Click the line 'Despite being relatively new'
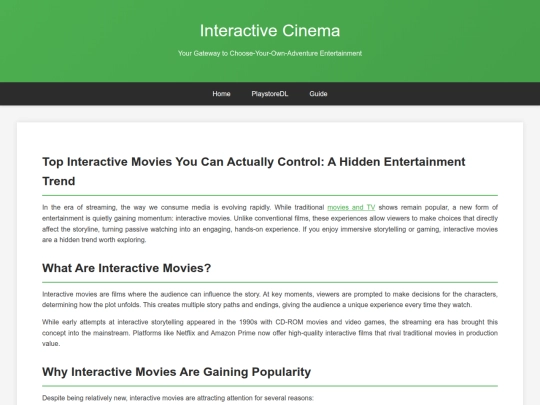Screen dimensions: 540x405 coord(178,398)
